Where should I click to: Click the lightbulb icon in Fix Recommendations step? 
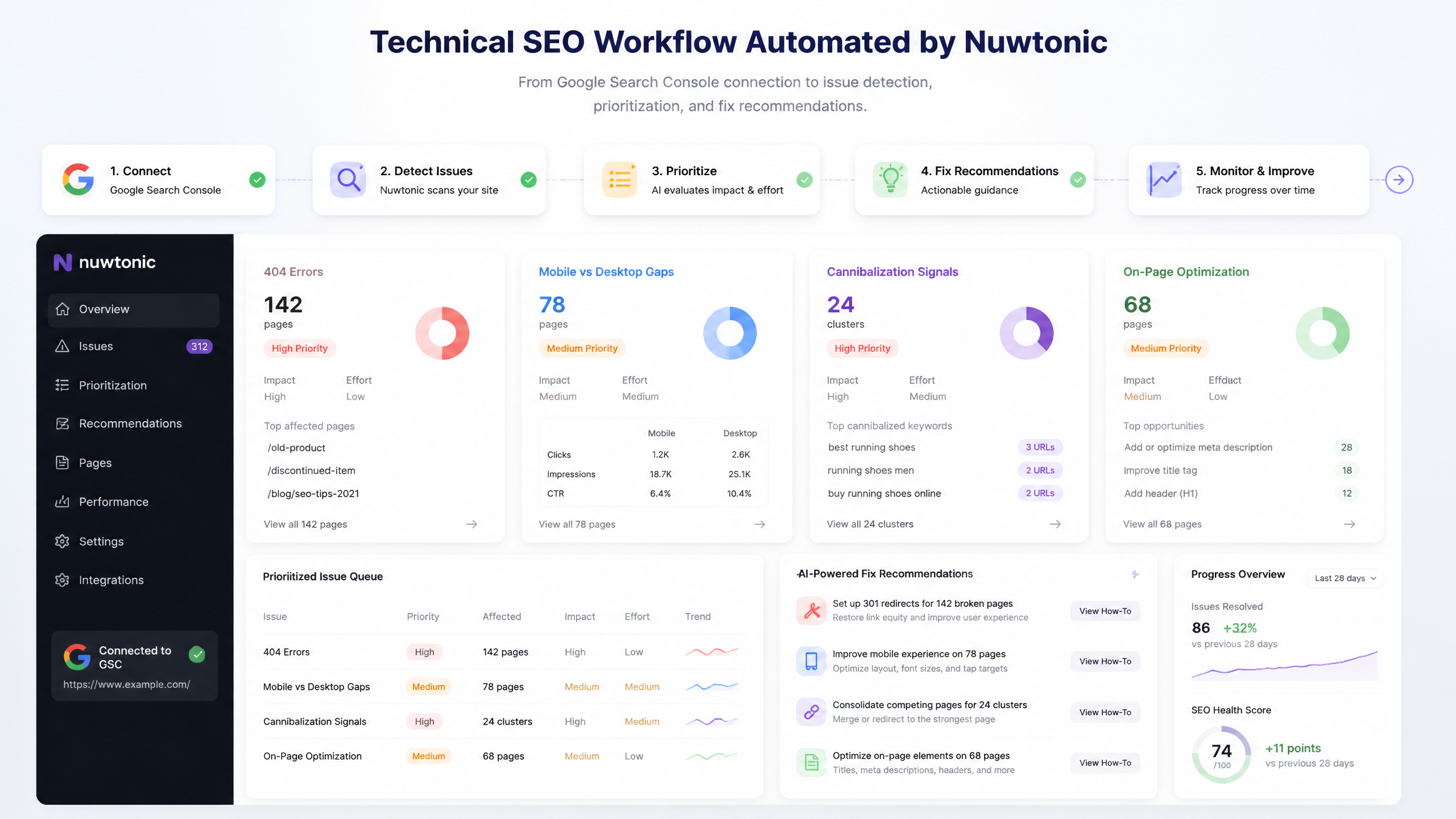[891, 180]
